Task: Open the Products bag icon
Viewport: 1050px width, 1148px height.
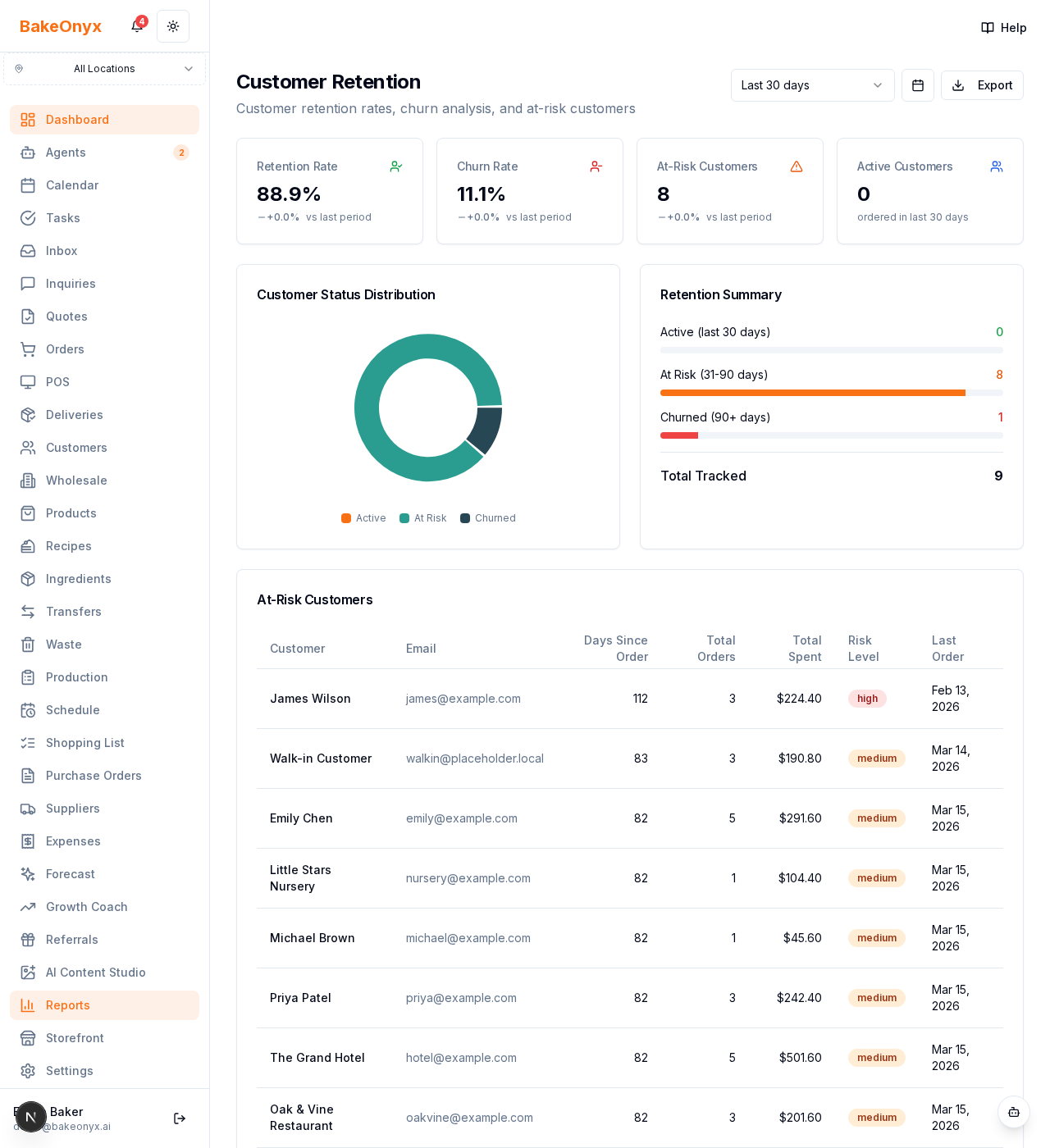Action: click(x=28, y=513)
